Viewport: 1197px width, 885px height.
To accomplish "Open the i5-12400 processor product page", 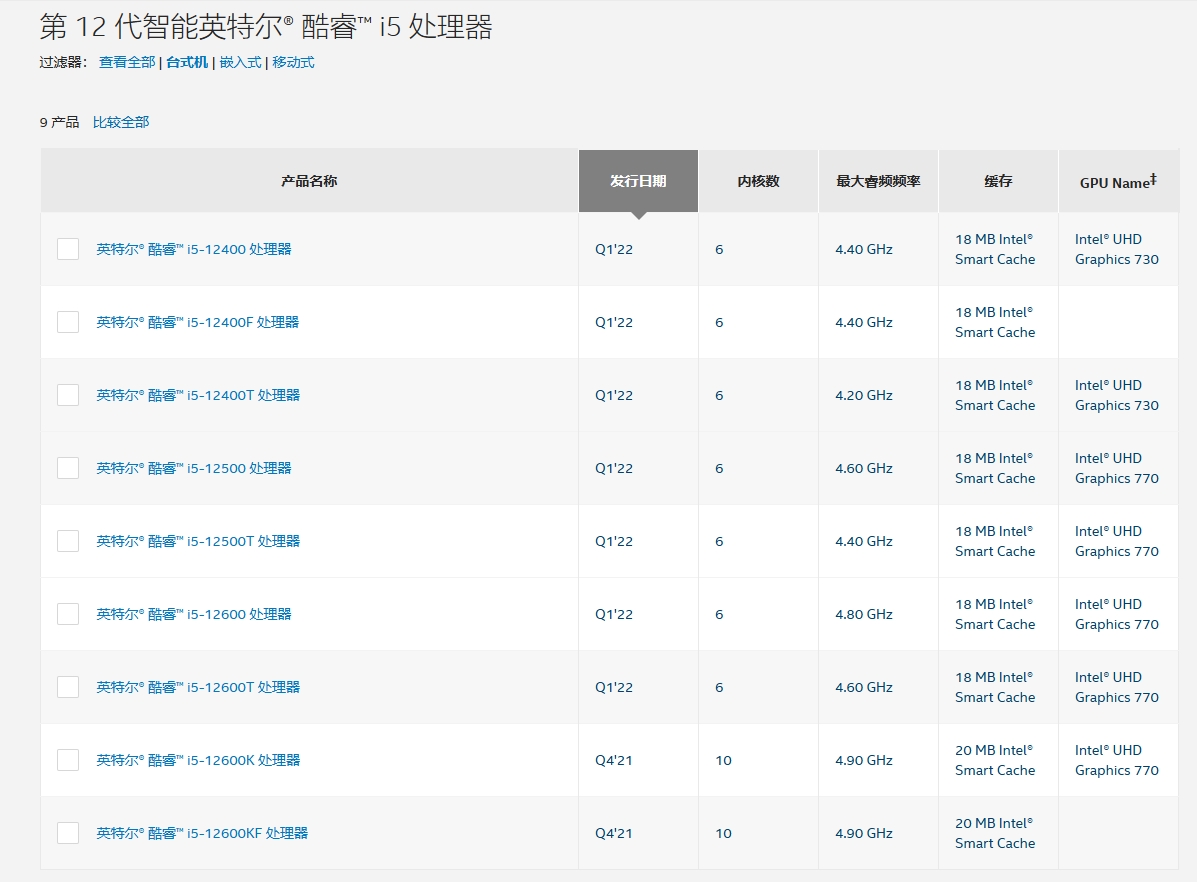I will [196, 249].
